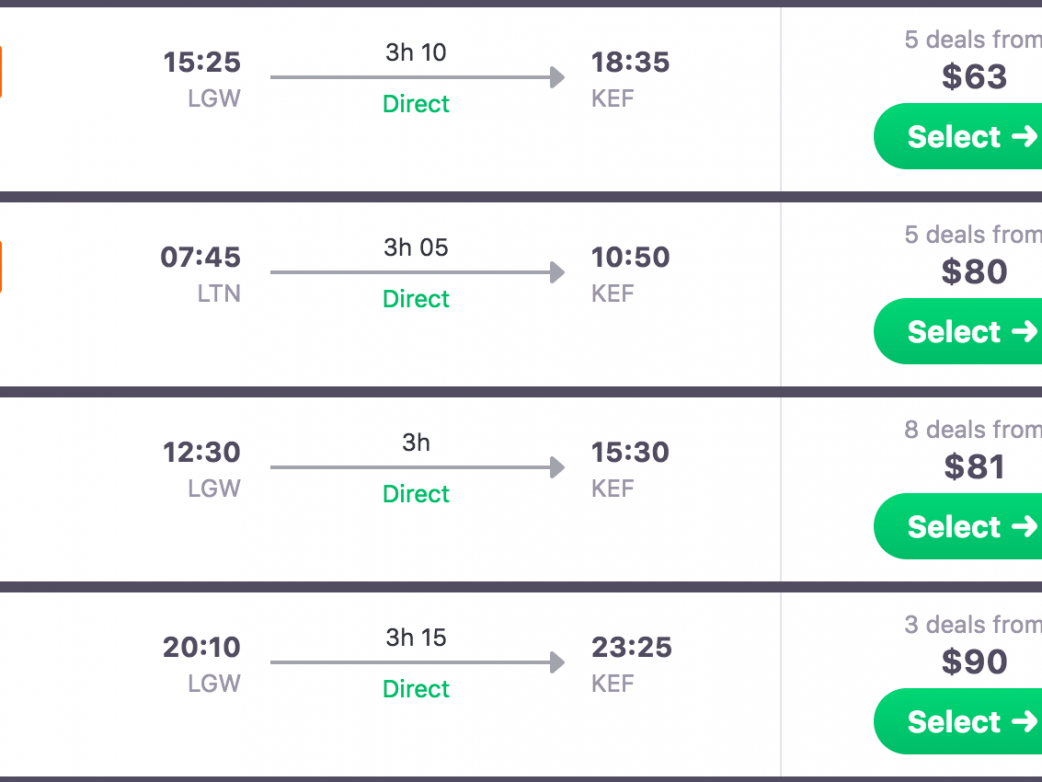This screenshot has height=782, width=1042.
Task: Click the route arrow of the 3h 05 flight
Action: pyautogui.click(x=417, y=273)
